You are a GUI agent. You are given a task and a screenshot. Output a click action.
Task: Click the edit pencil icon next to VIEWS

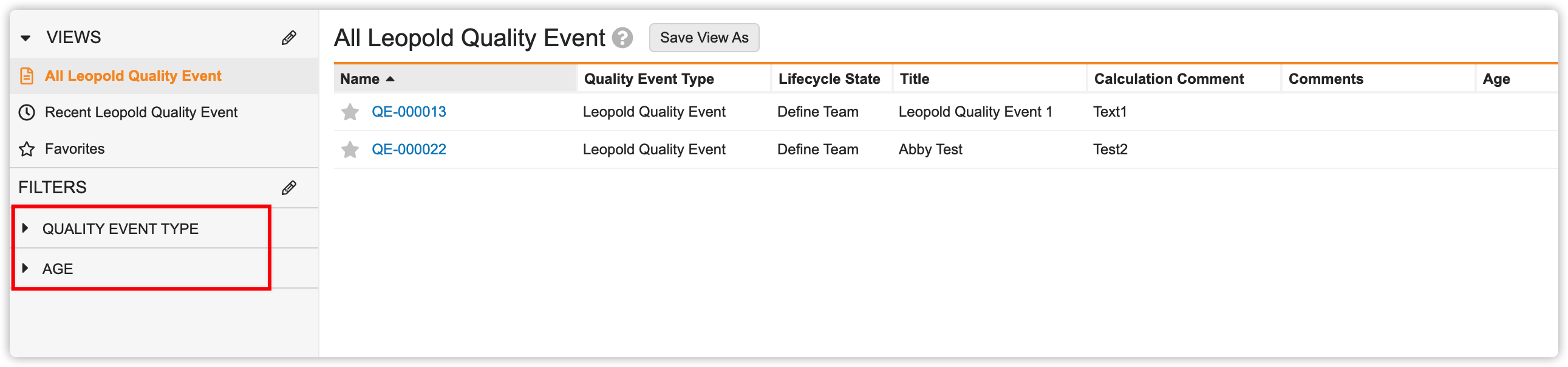click(x=288, y=38)
